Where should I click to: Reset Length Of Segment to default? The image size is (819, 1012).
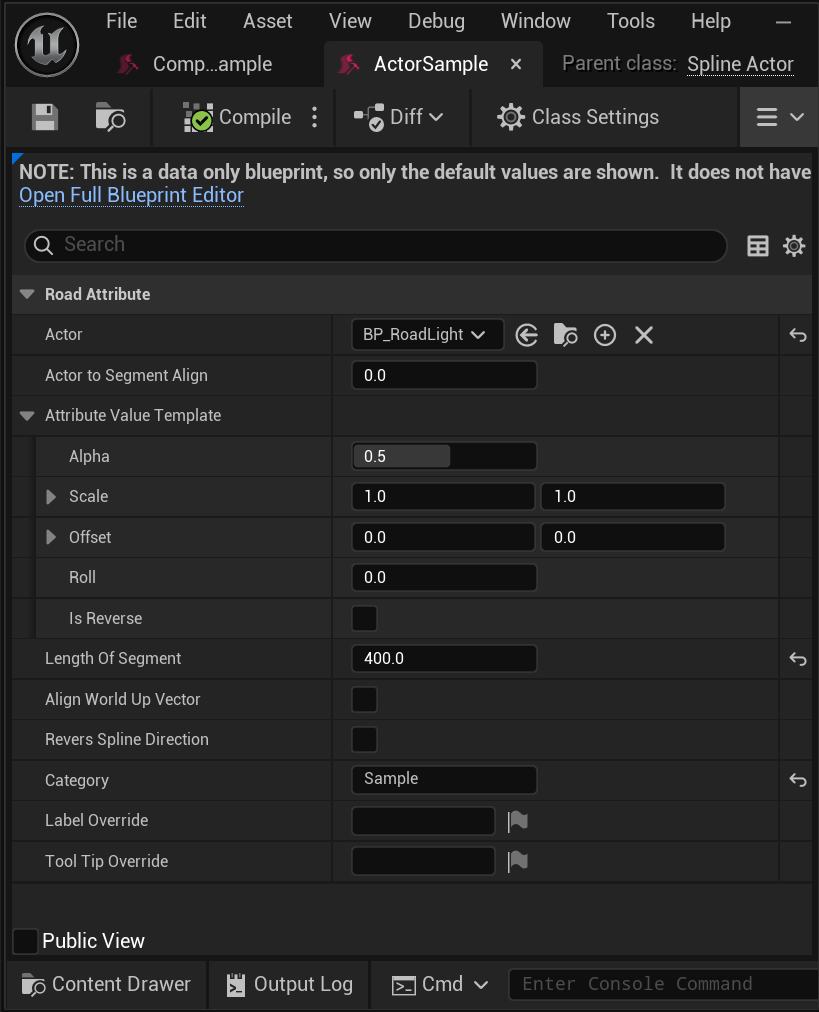pyautogui.click(x=798, y=658)
